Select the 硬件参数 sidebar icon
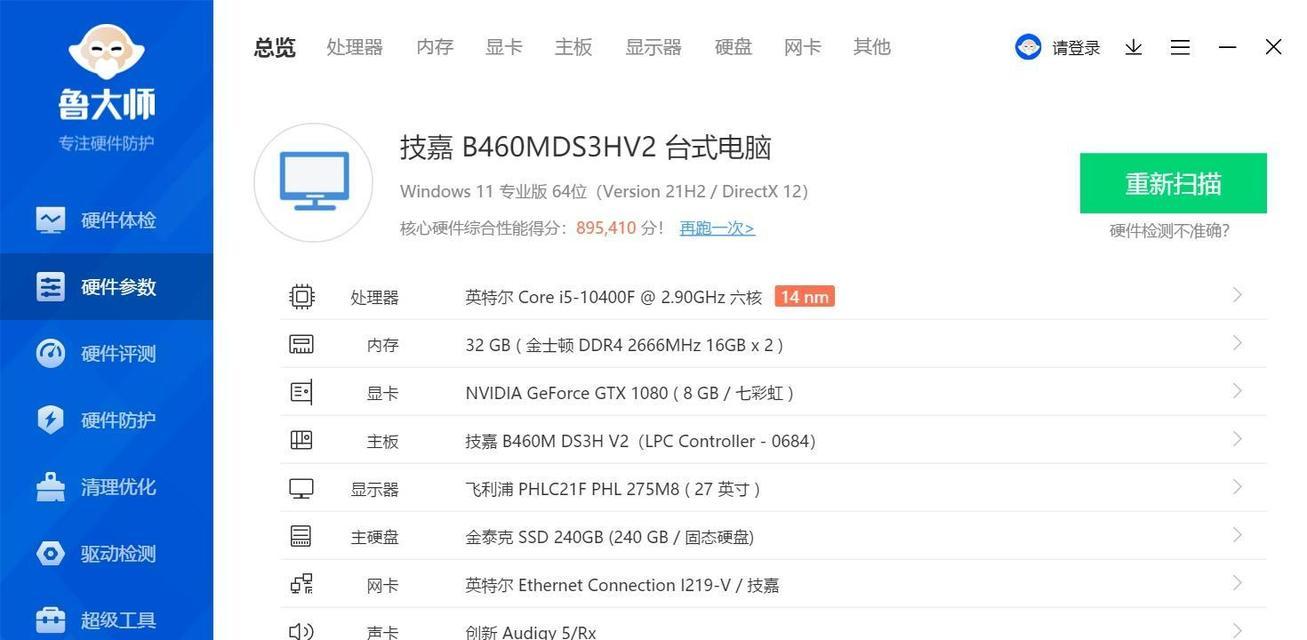 point(50,287)
